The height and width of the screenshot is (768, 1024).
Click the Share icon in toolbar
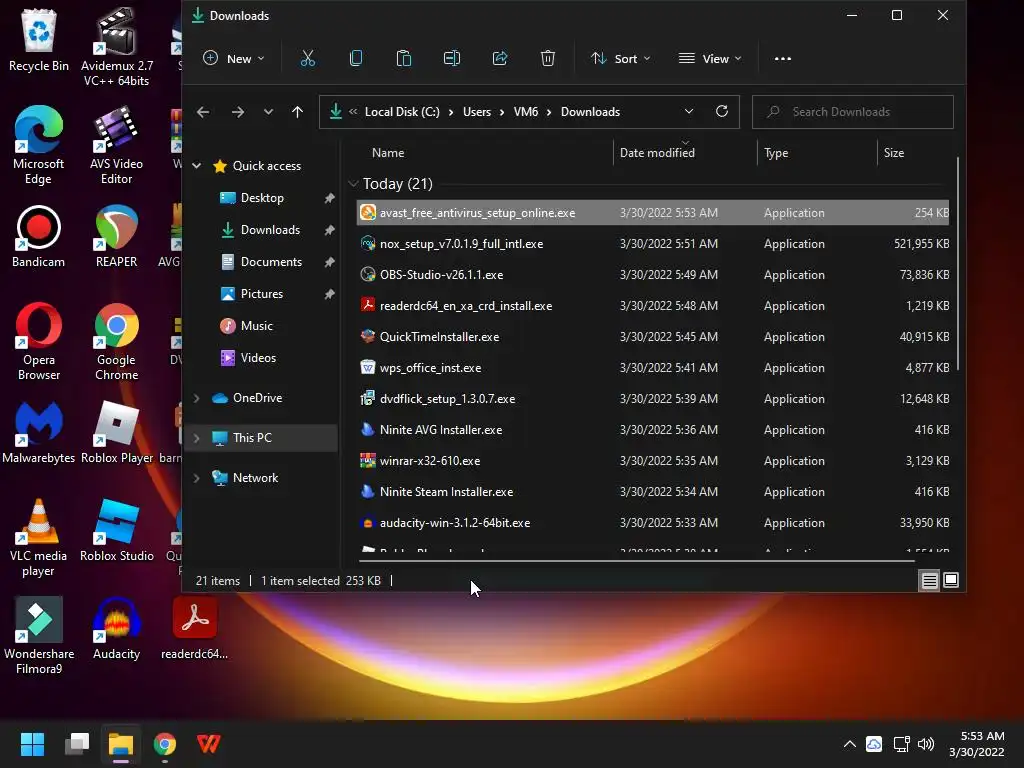500,59
